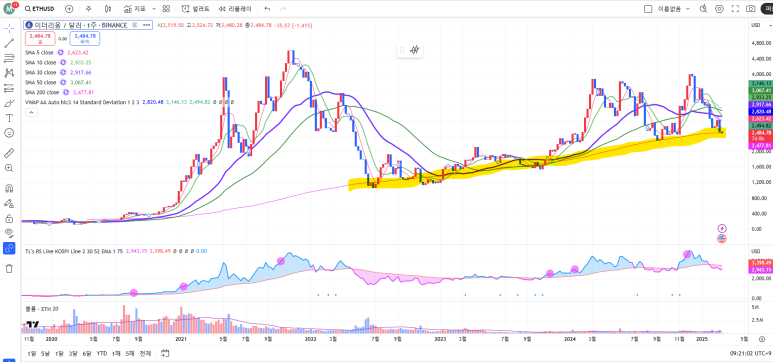The height and width of the screenshot is (362, 773).
Task: Click the blue buy price button 2,484.78
Action: (85, 38)
